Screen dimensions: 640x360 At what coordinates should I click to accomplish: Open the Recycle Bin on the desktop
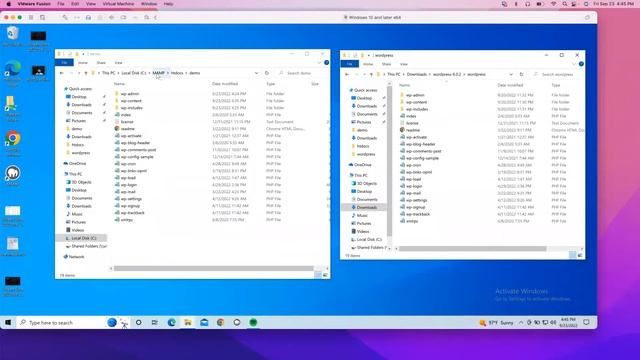point(13,36)
